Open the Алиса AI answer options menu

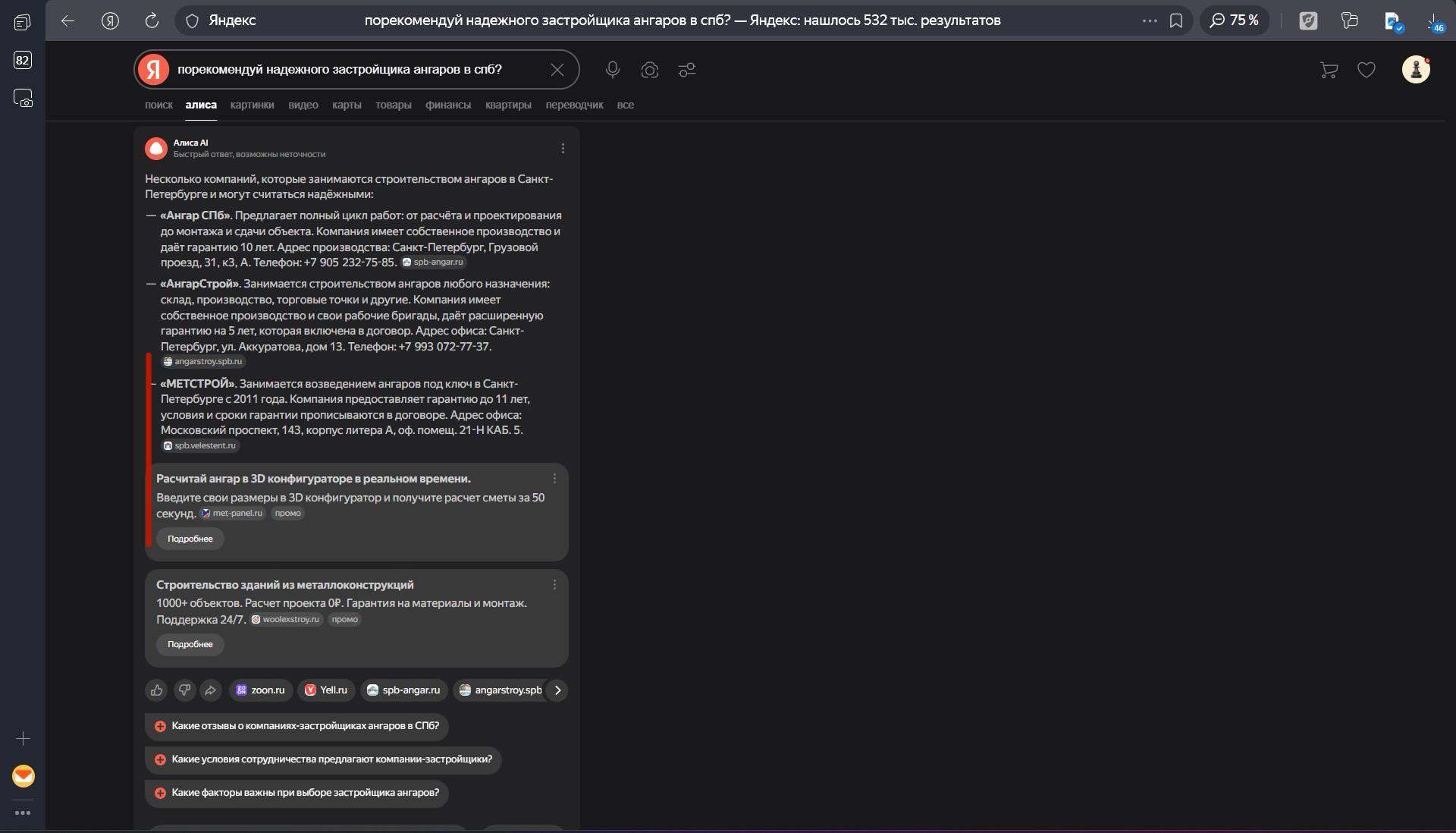pos(563,149)
